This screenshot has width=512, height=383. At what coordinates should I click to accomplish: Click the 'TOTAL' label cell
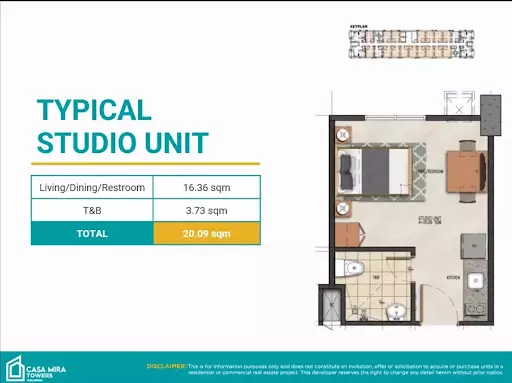(92, 233)
